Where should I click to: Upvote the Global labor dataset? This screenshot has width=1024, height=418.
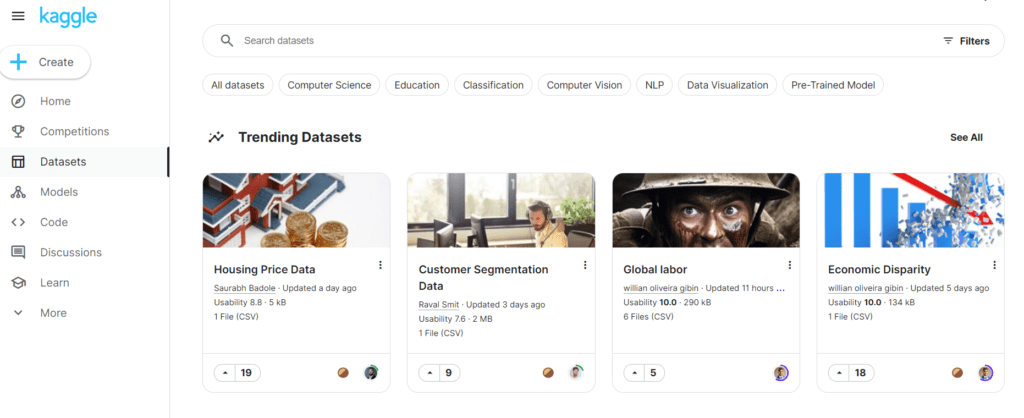635,373
